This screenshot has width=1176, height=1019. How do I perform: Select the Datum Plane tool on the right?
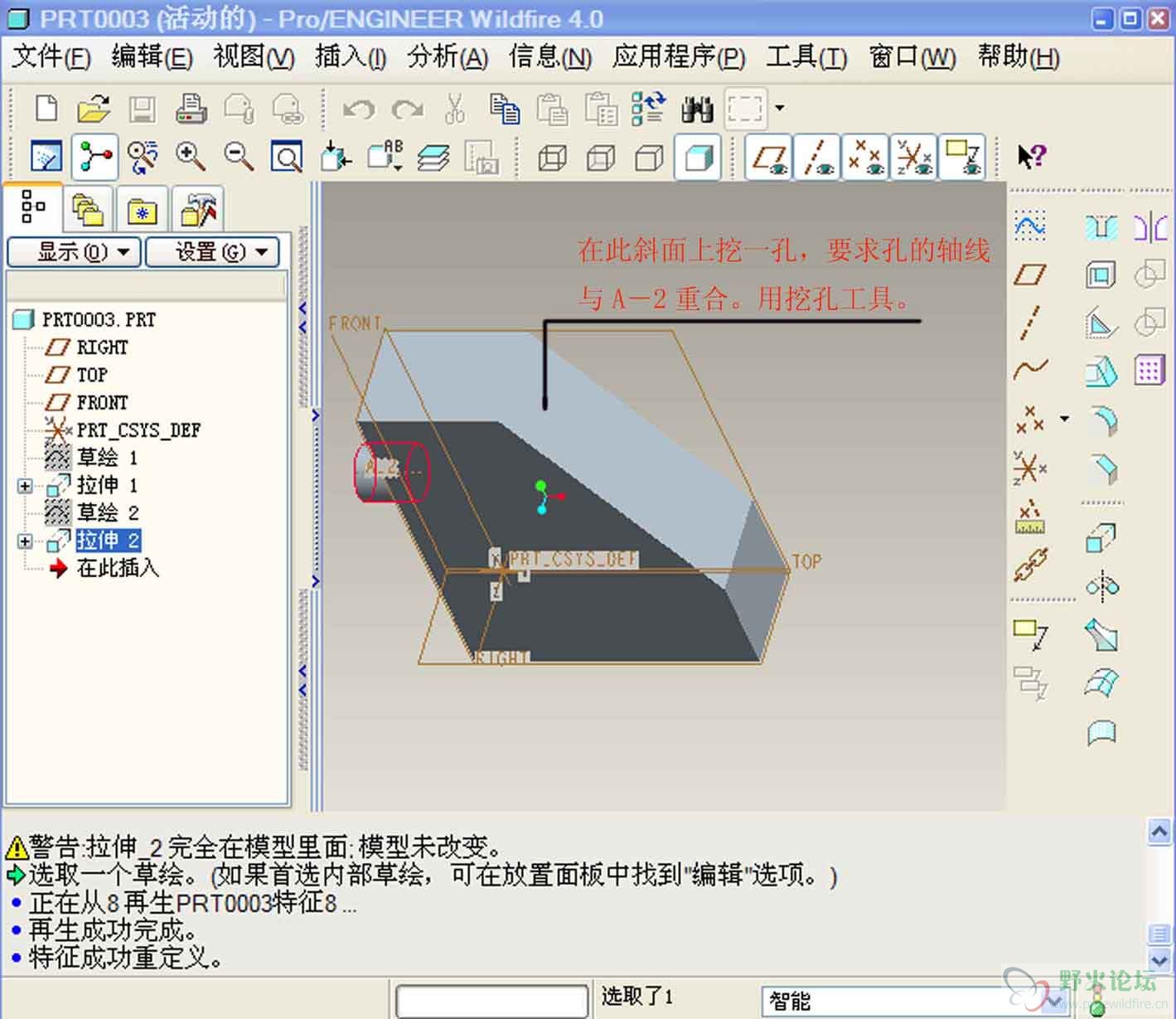[x=1030, y=274]
